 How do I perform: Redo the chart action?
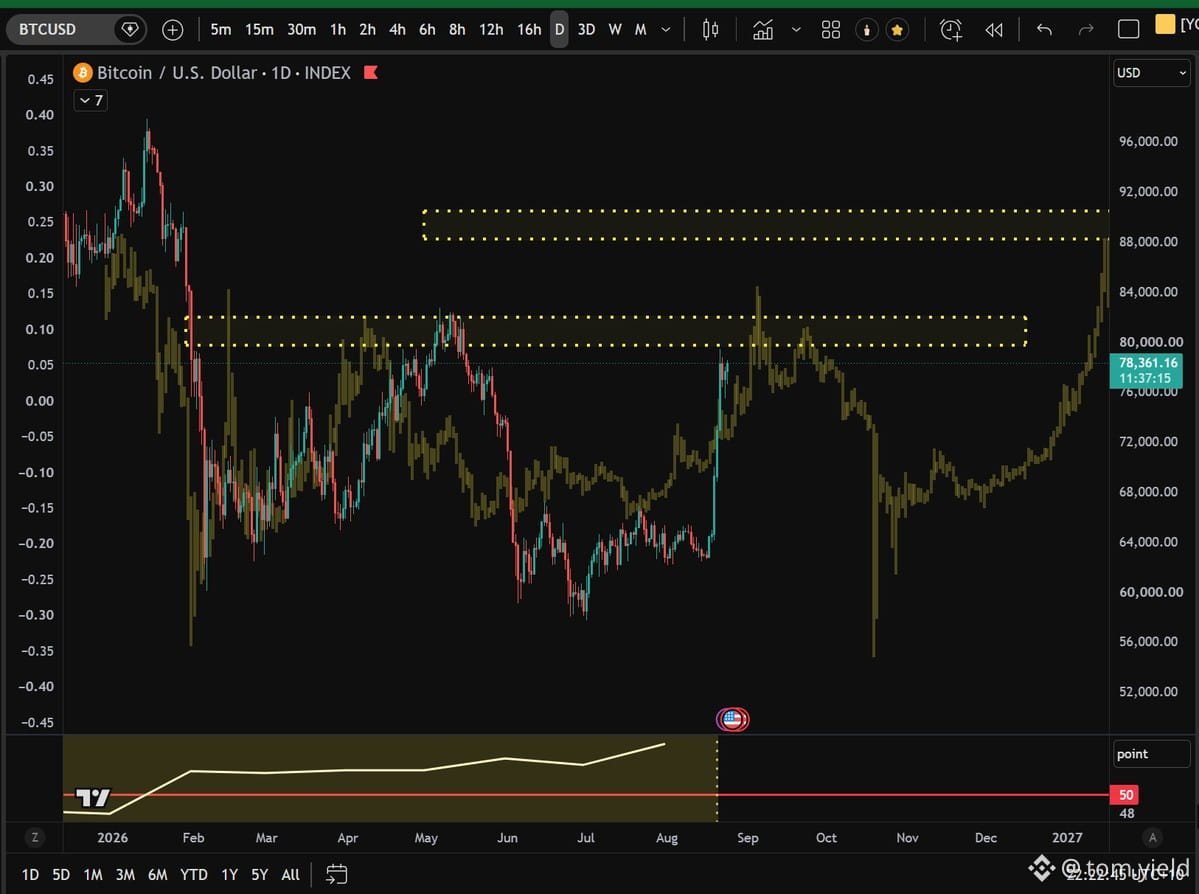tap(1086, 30)
